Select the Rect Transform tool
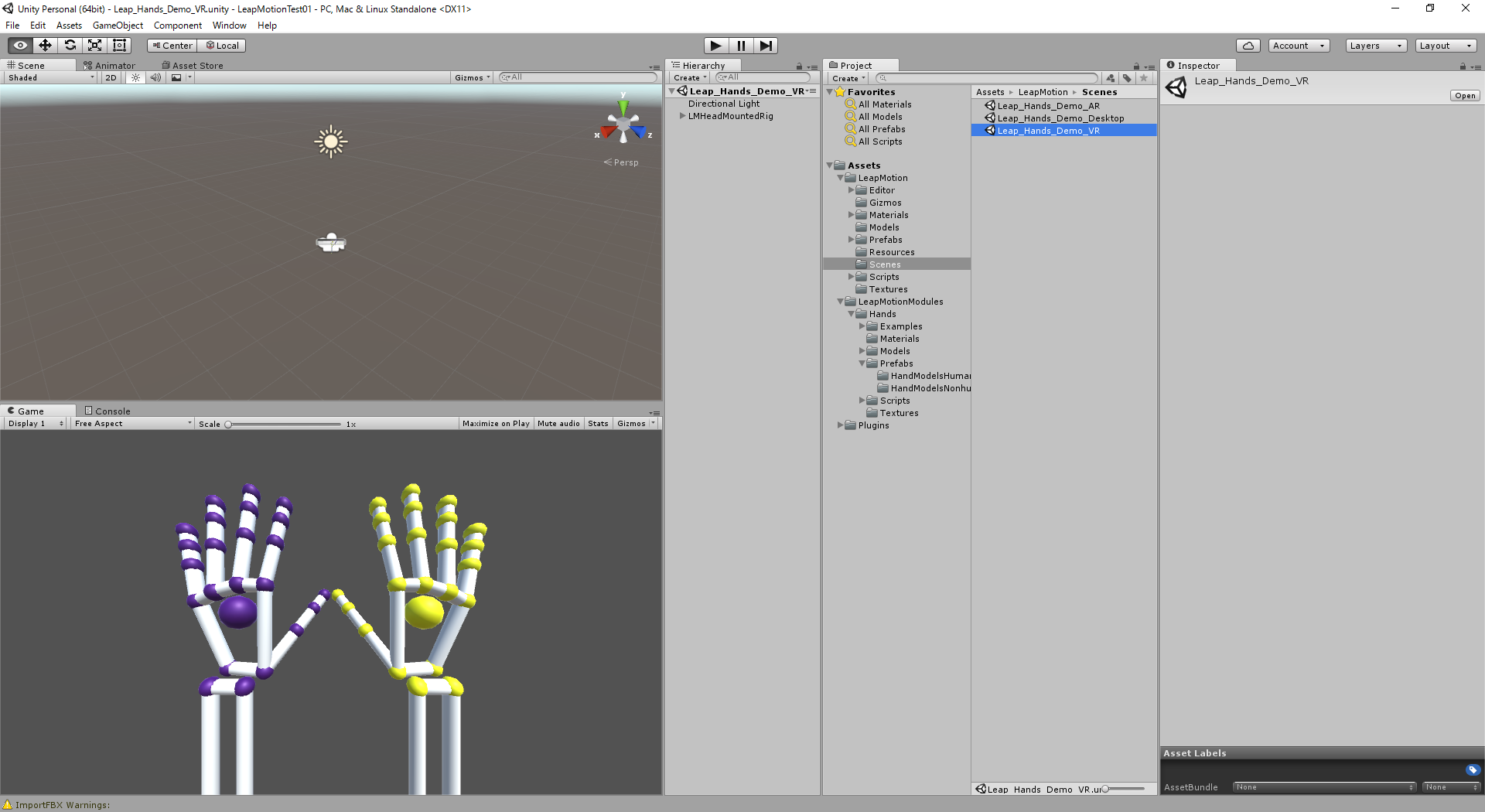 pos(119,45)
